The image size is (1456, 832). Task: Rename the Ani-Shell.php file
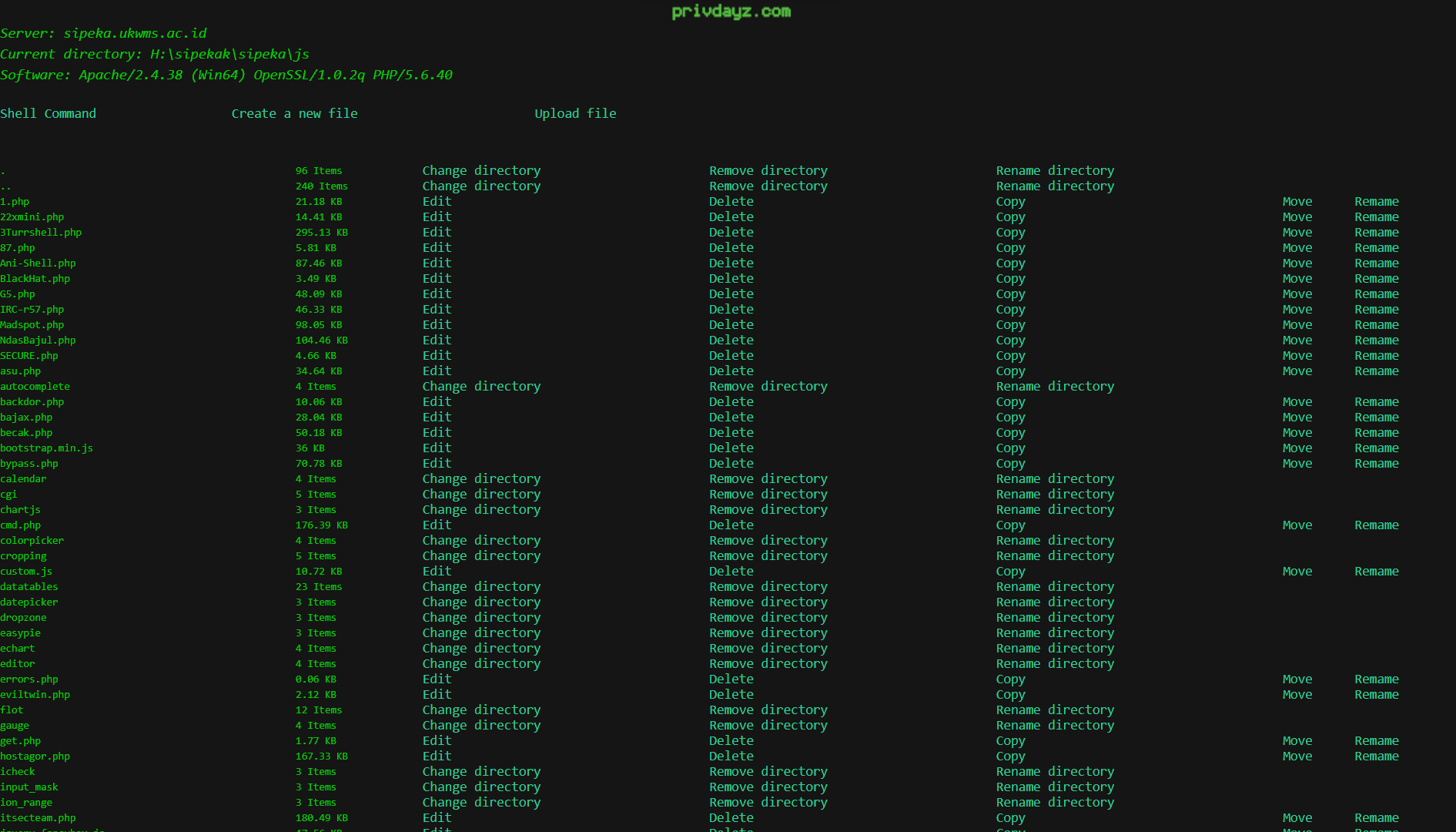[1376, 263]
